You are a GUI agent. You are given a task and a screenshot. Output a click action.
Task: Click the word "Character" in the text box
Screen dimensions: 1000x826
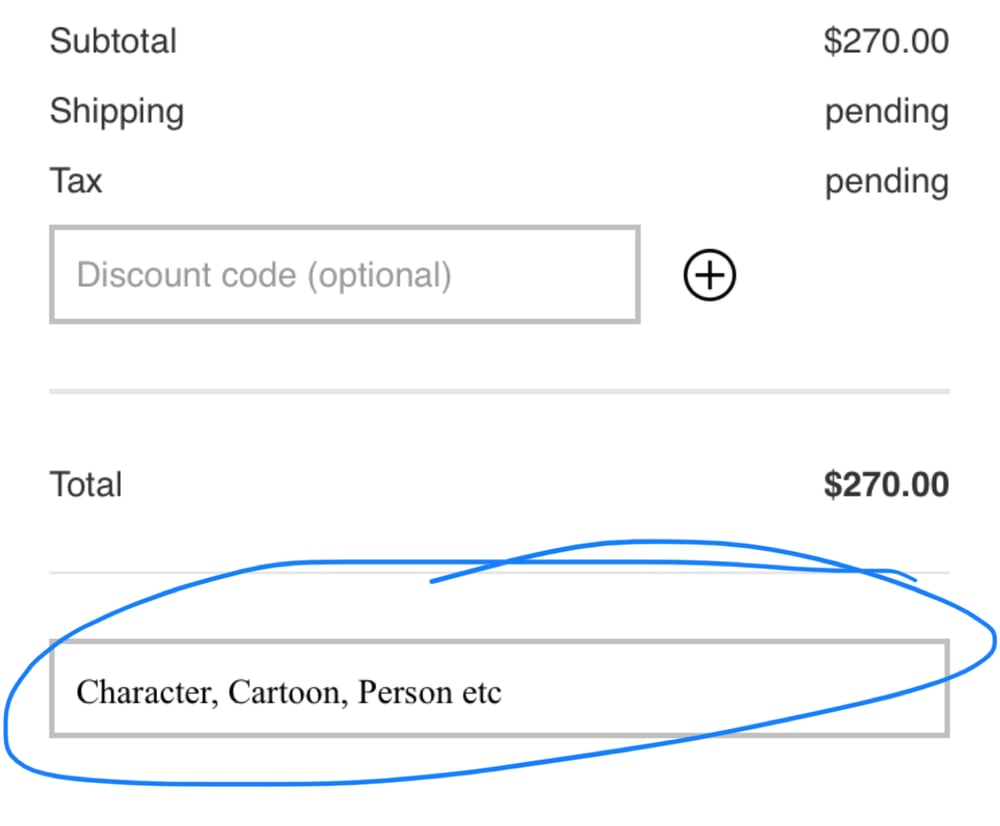[146, 692]
